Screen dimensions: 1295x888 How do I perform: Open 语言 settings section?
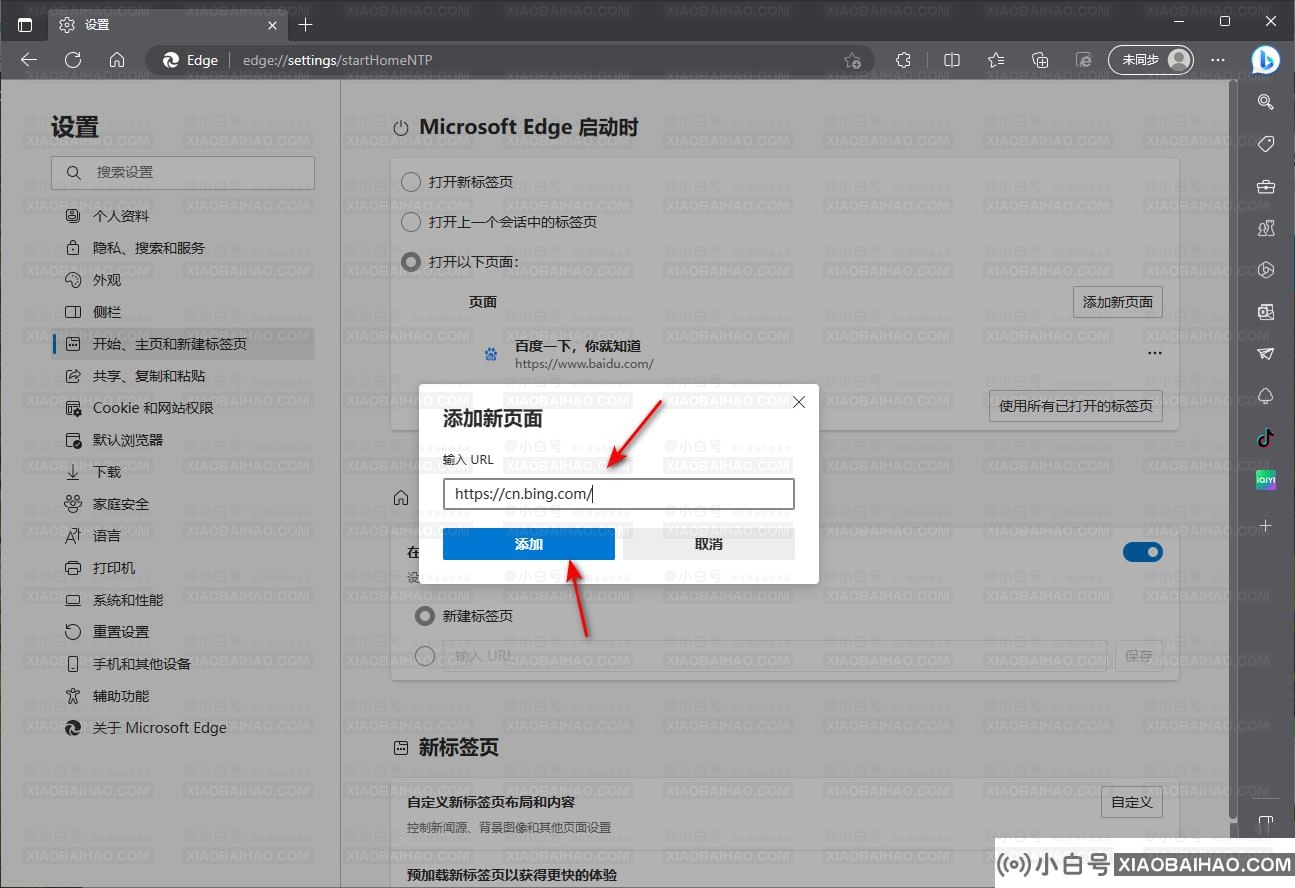pos(183,536)
